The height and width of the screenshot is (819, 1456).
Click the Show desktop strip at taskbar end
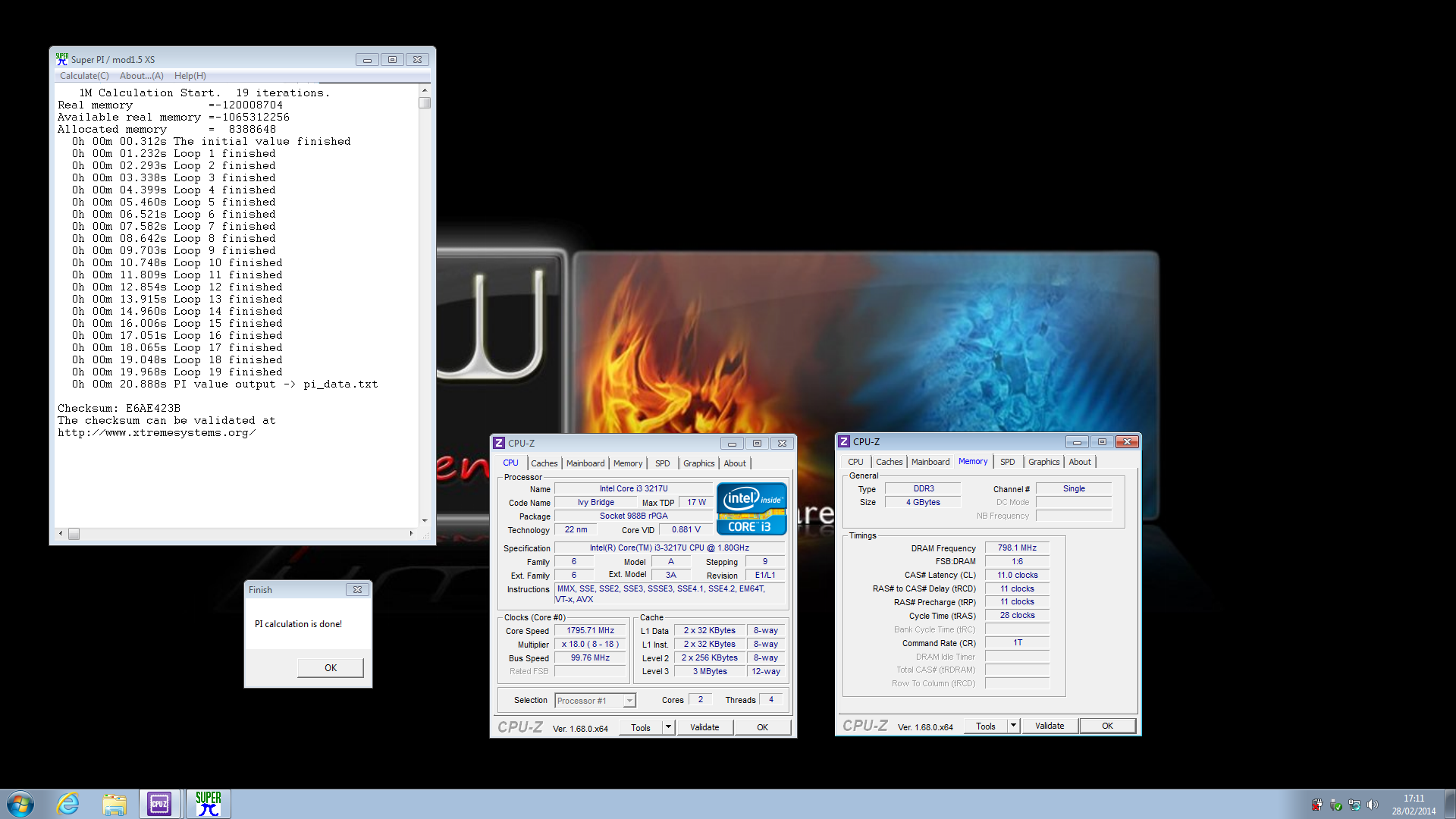point(1450,804)
